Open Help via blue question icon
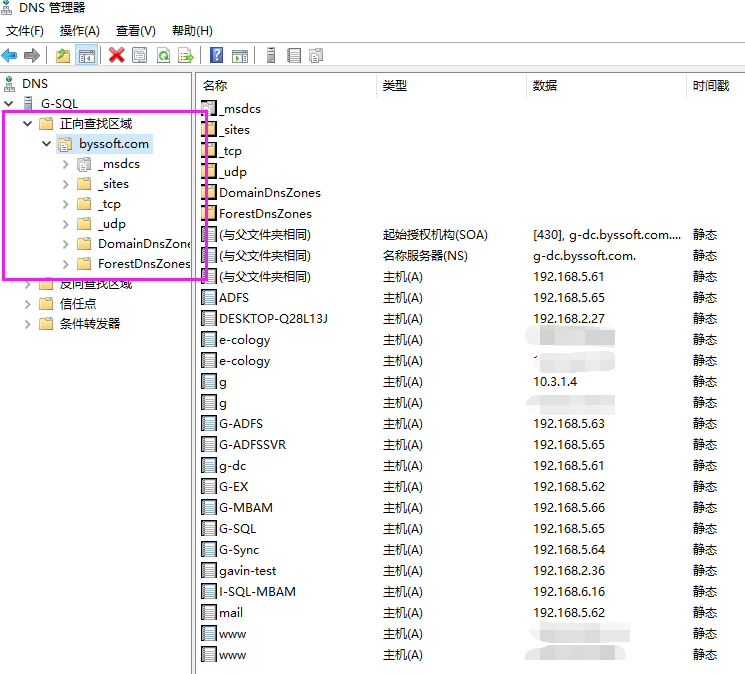745x674 pixels. 216,55
